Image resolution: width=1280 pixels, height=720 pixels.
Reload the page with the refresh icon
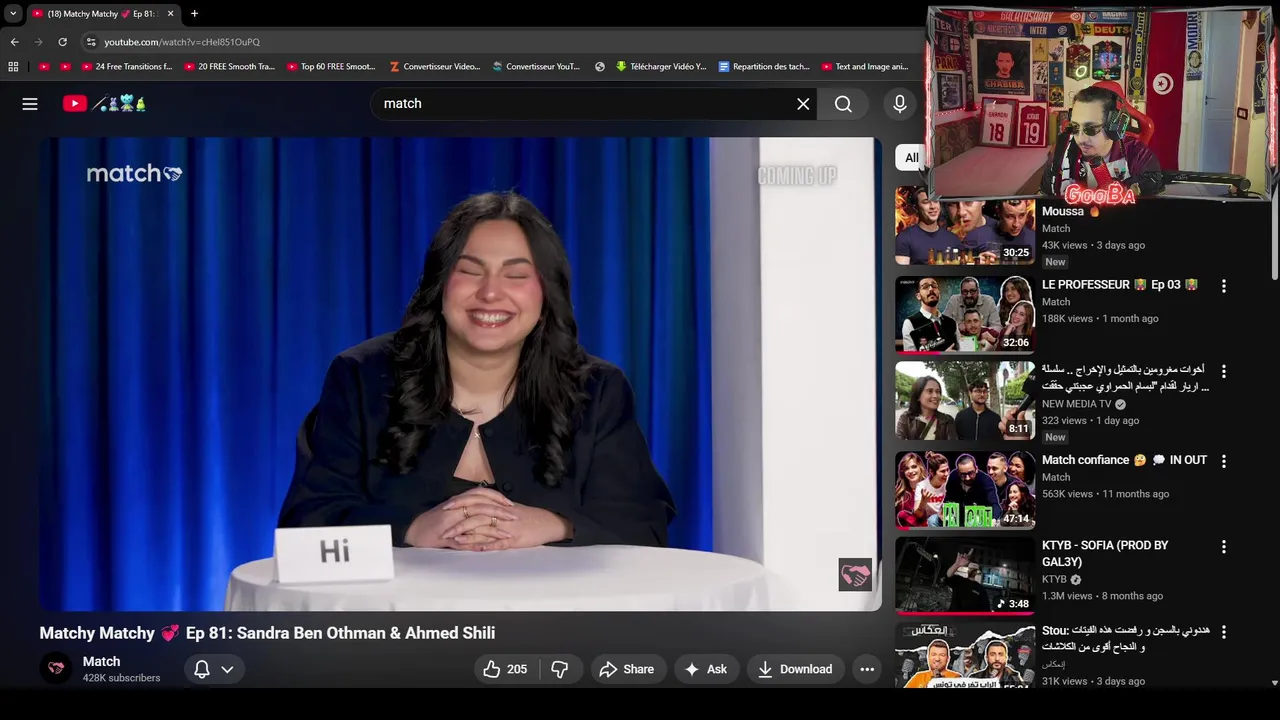point(62,42)
